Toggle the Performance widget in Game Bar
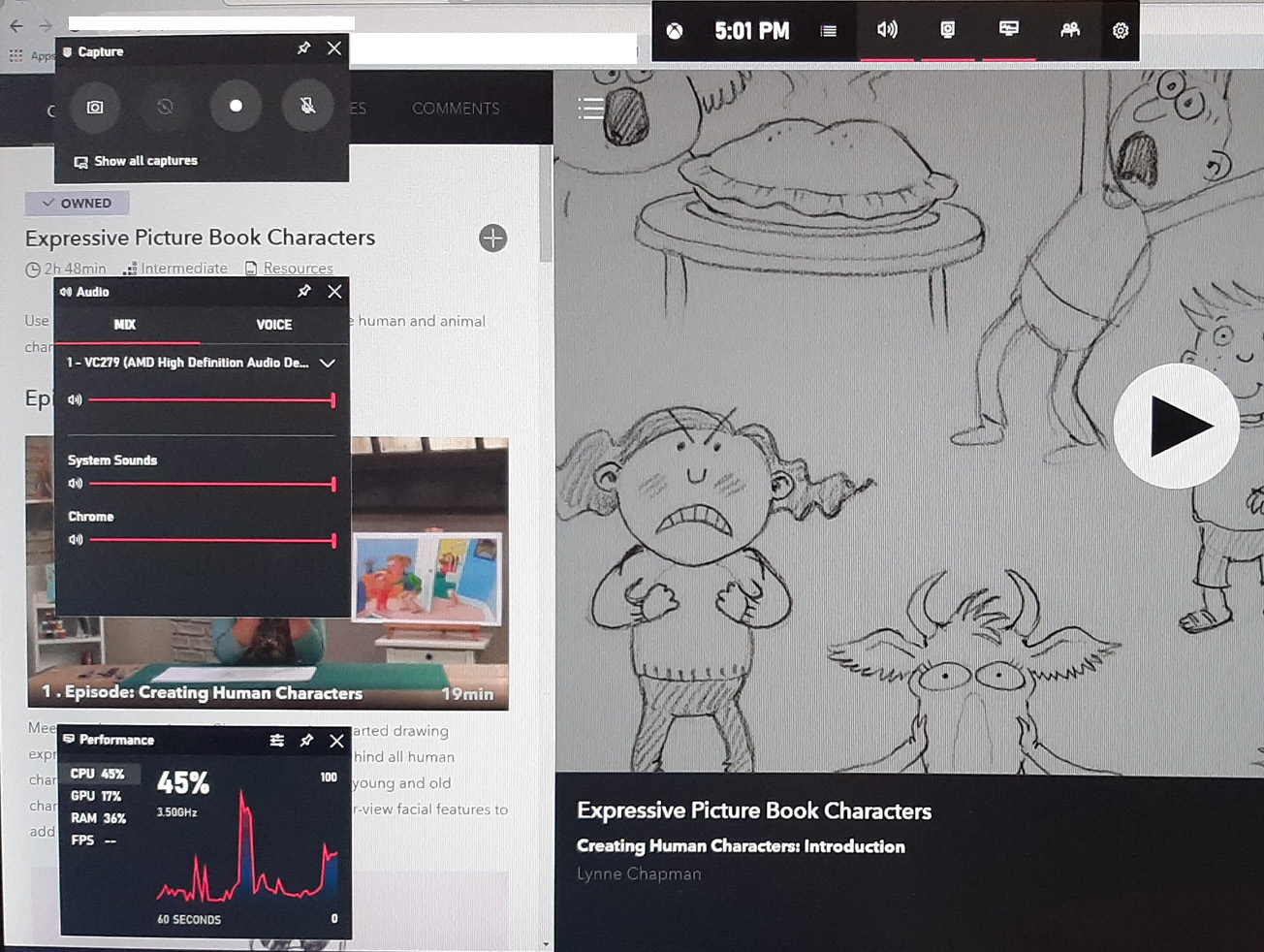1264x952 pixels. tap(1008, 30)
